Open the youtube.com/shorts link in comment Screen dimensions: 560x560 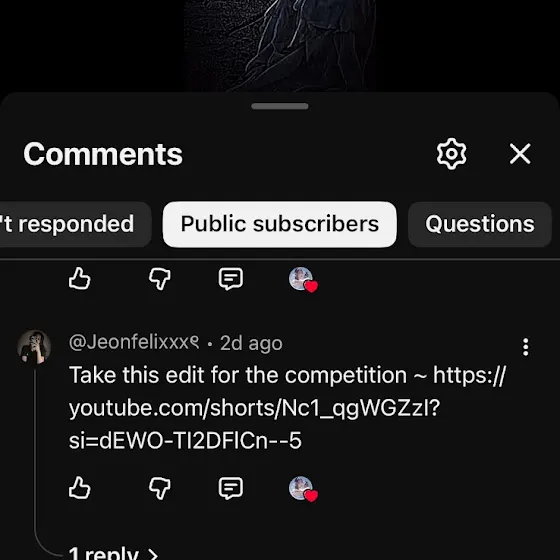point(287,407)
